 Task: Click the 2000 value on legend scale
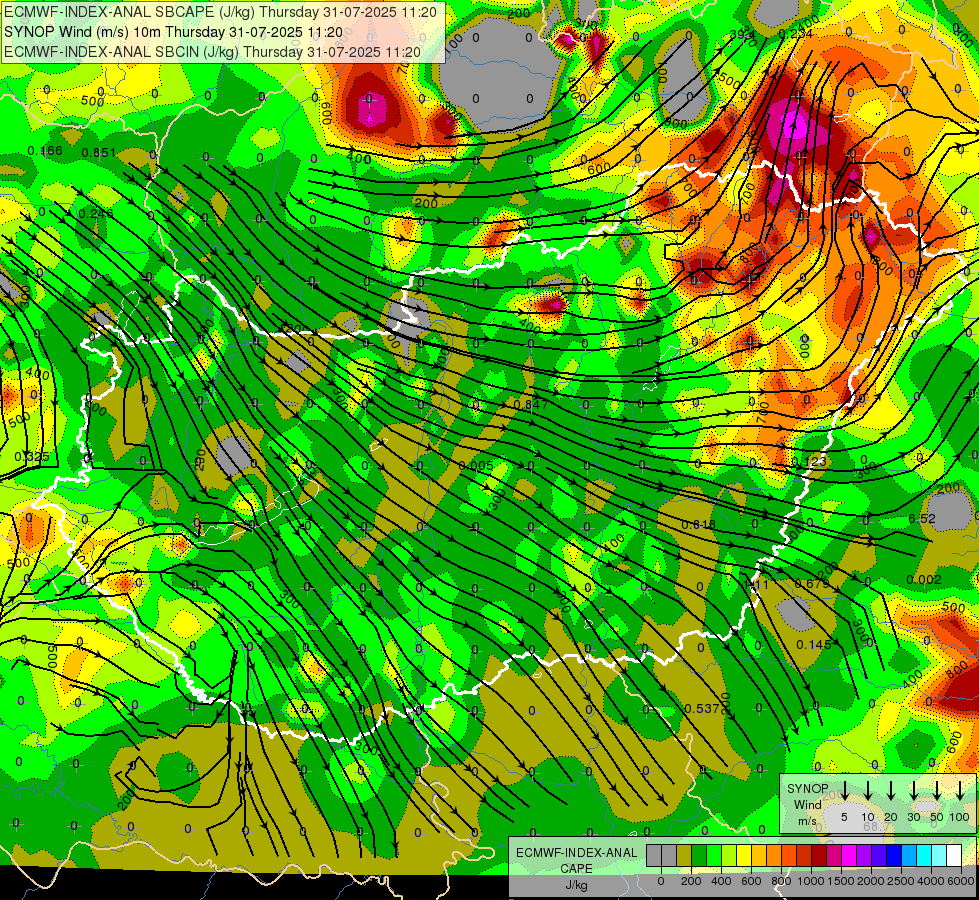(x=870, y=881)
